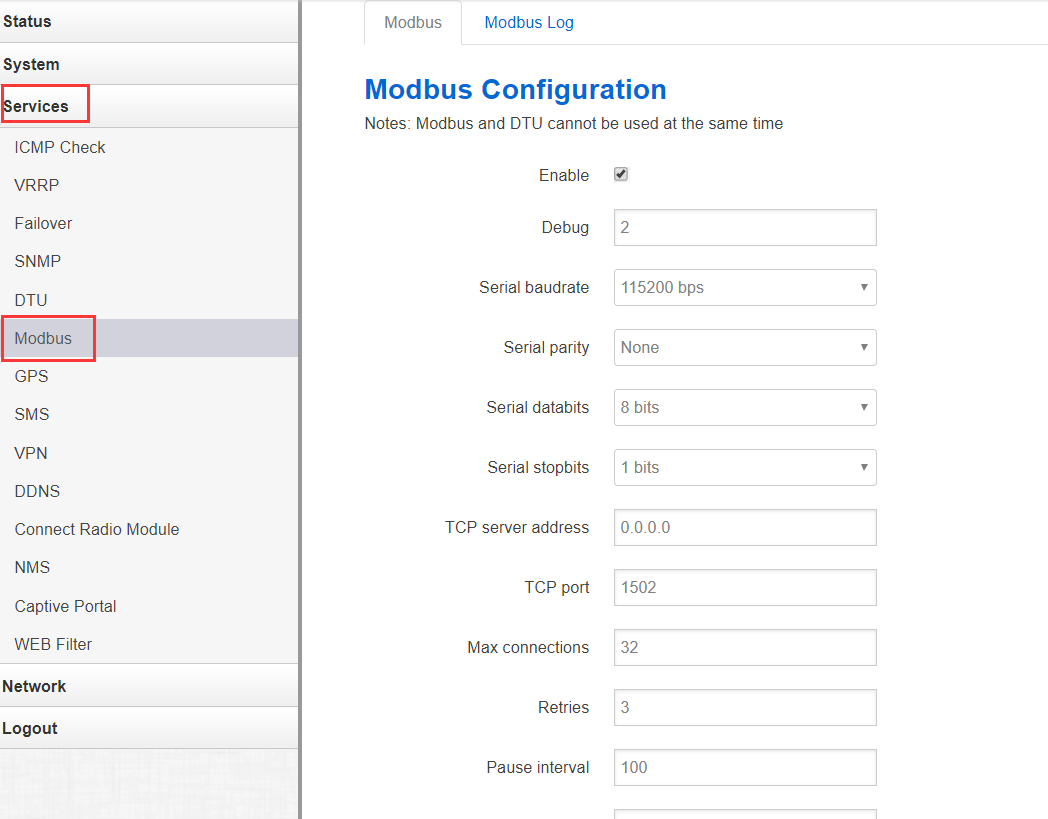Go to the VPN service page
Viewport: 1048px width, 819px height.
coord(31,453)
